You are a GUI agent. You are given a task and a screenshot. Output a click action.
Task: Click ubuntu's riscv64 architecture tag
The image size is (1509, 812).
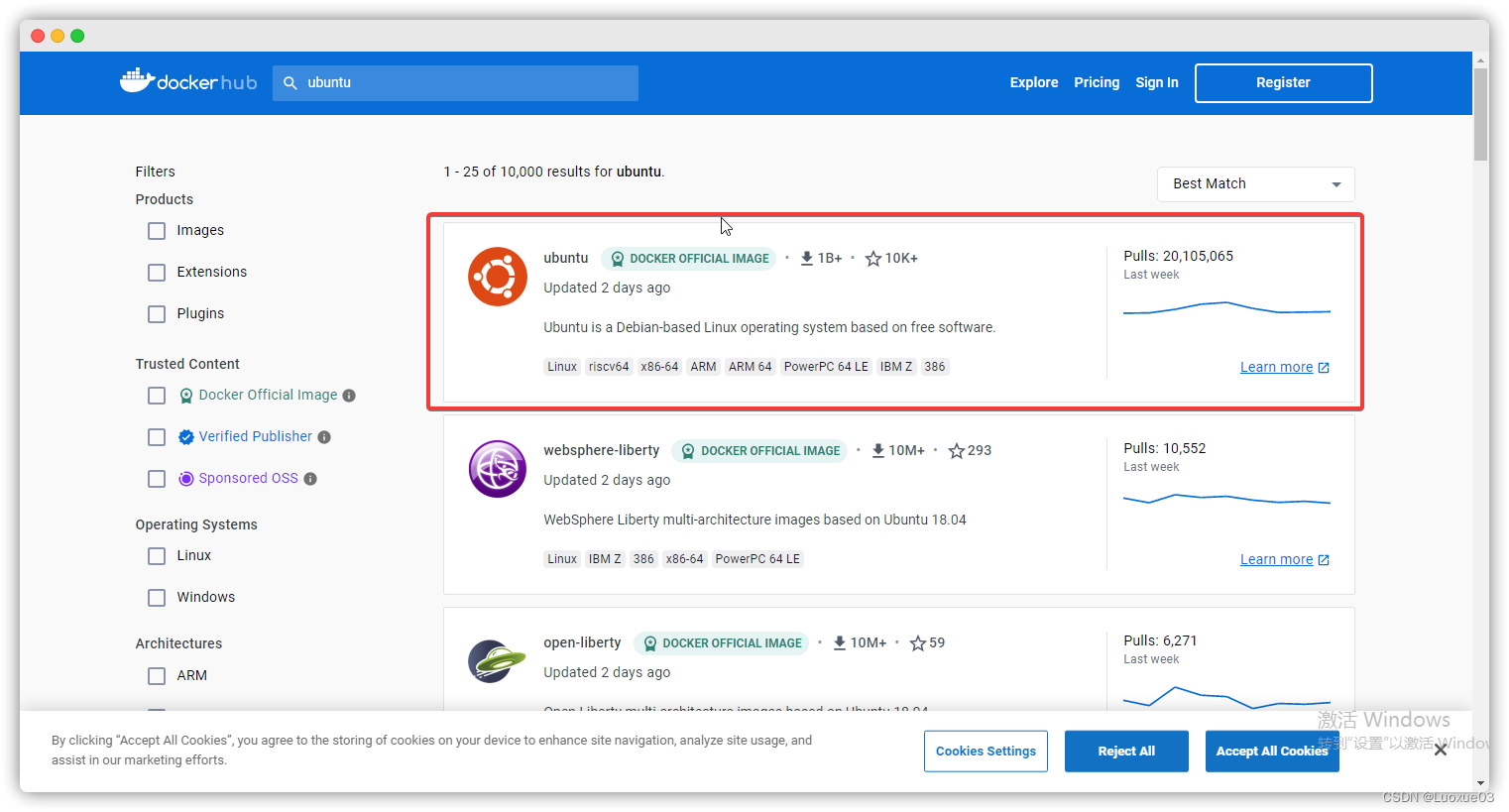[x=609, y=367]
